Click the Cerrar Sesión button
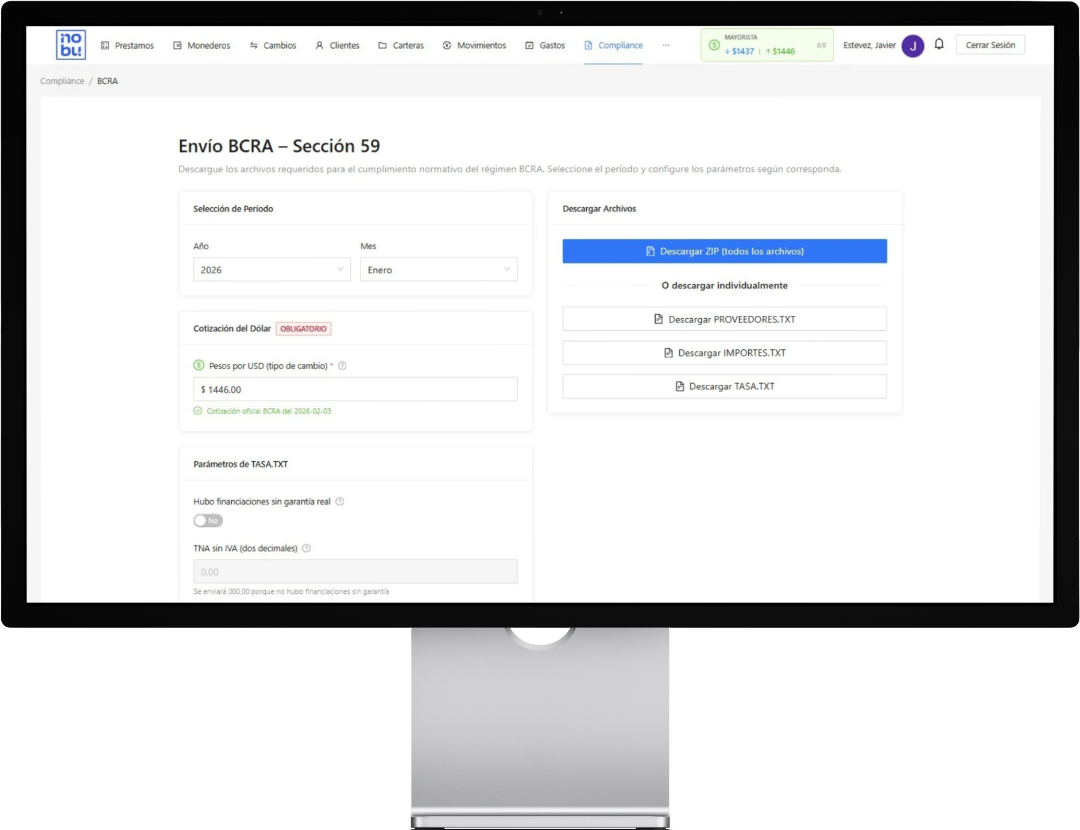1080x830 pixels. pos(989,45)
